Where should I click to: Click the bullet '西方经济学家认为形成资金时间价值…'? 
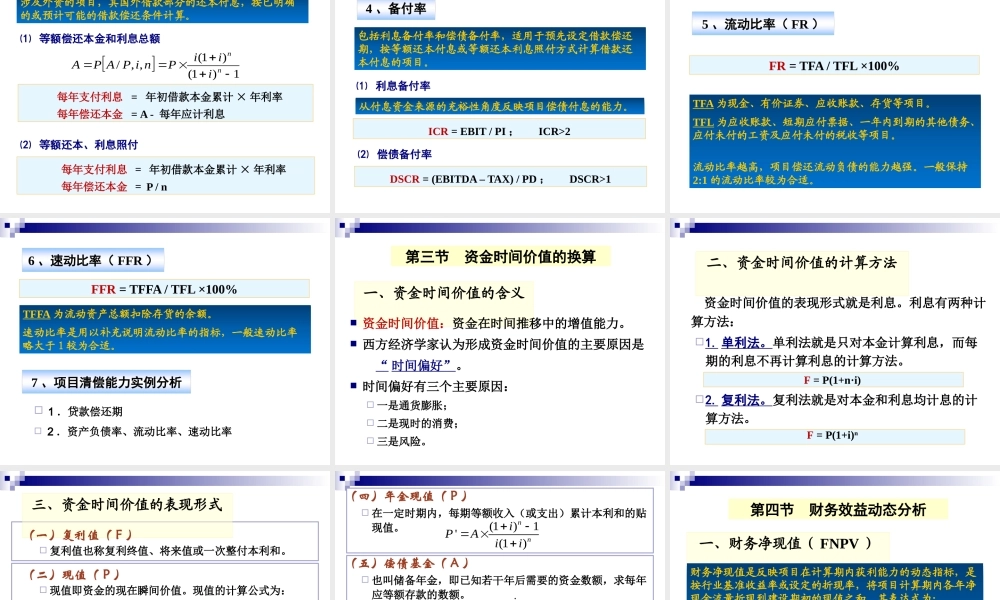point(503,344)
